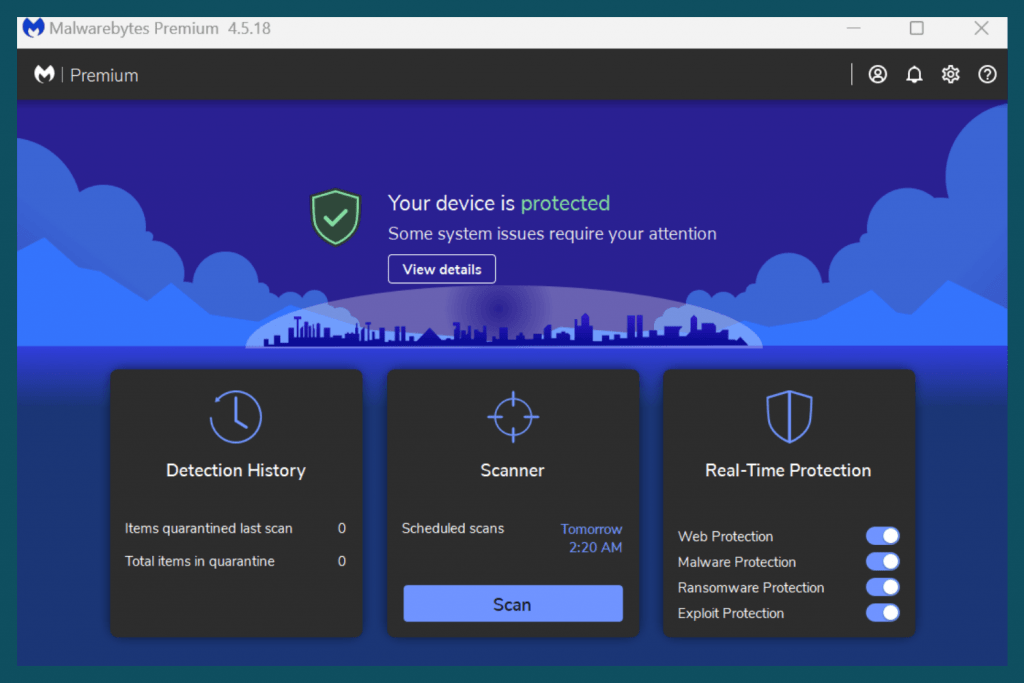The width and height of the screenshot is (1024, 683).
Task: Open the notifications bell
Action: click(914, 74)
